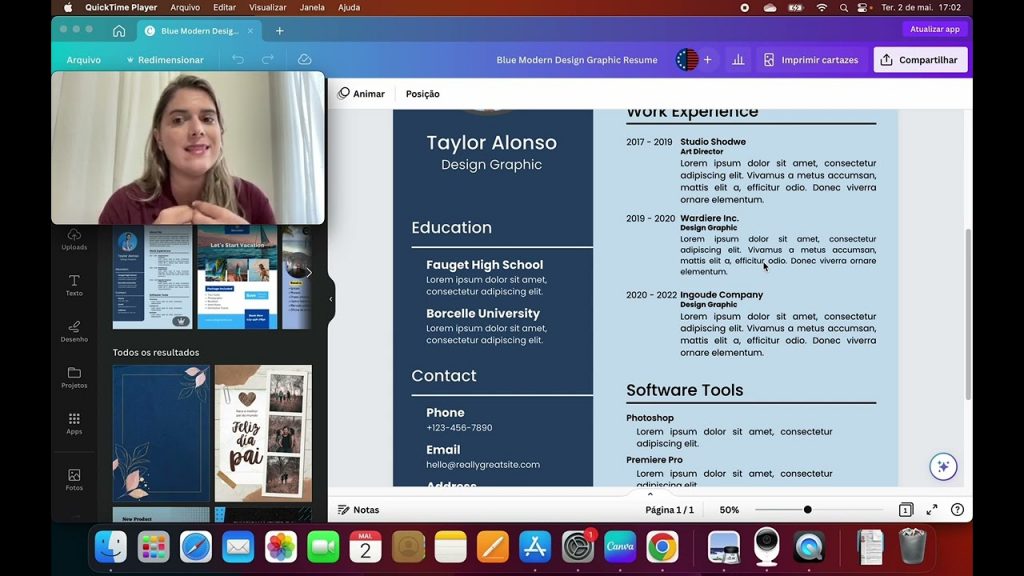Open the help question mark icon

click(x=957, y=509)
